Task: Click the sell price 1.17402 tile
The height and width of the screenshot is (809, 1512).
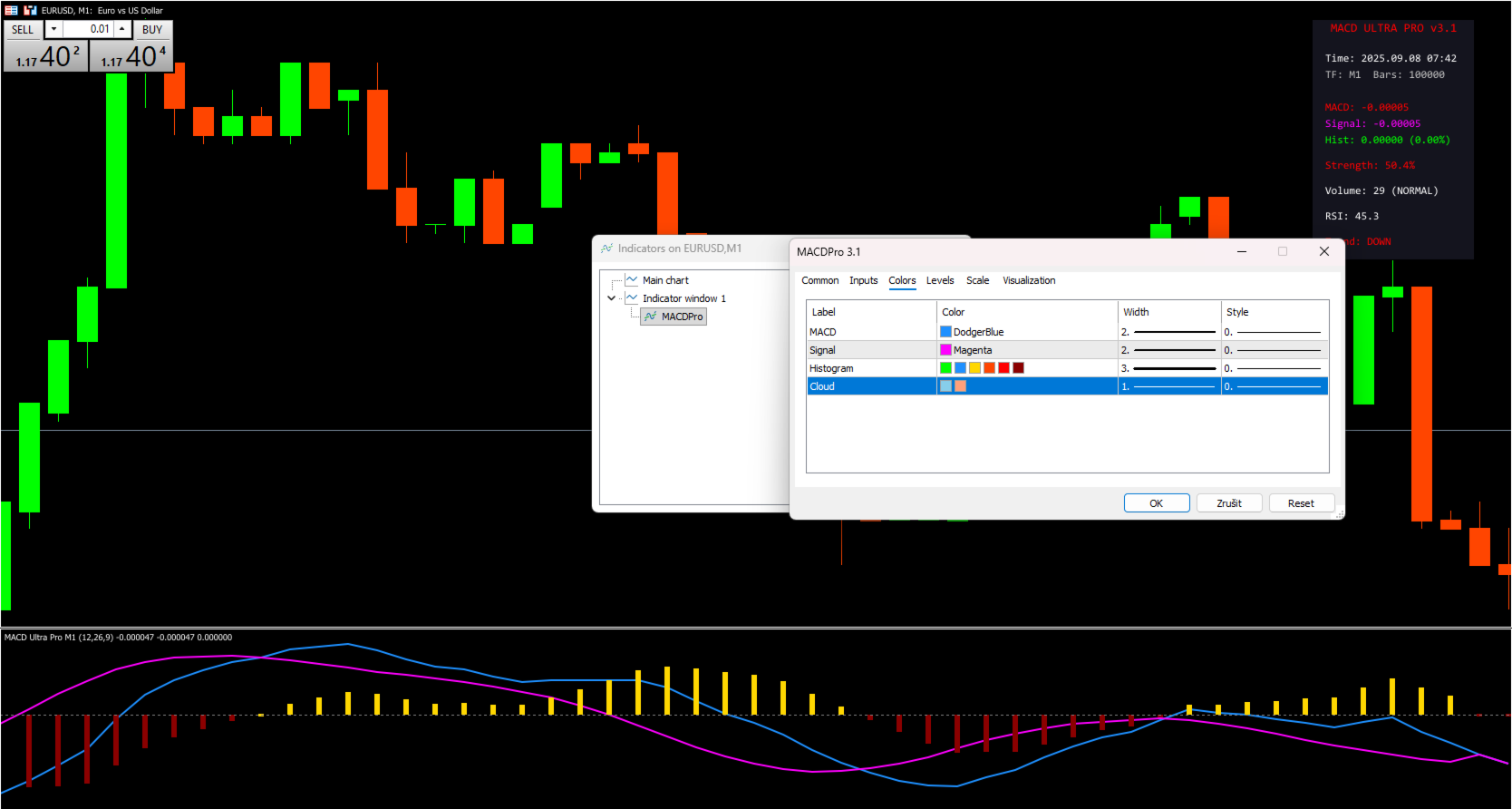Action: (x=46, y=56)
